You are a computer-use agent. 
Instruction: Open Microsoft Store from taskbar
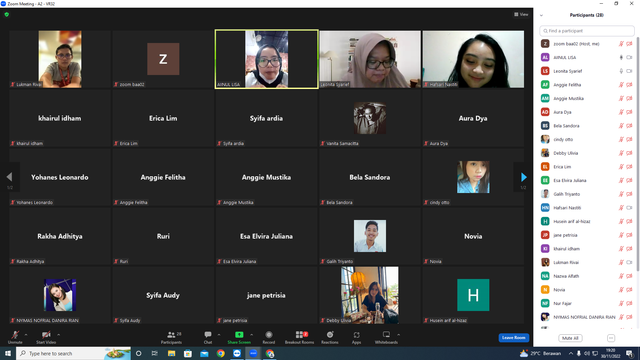coord(188,353)
